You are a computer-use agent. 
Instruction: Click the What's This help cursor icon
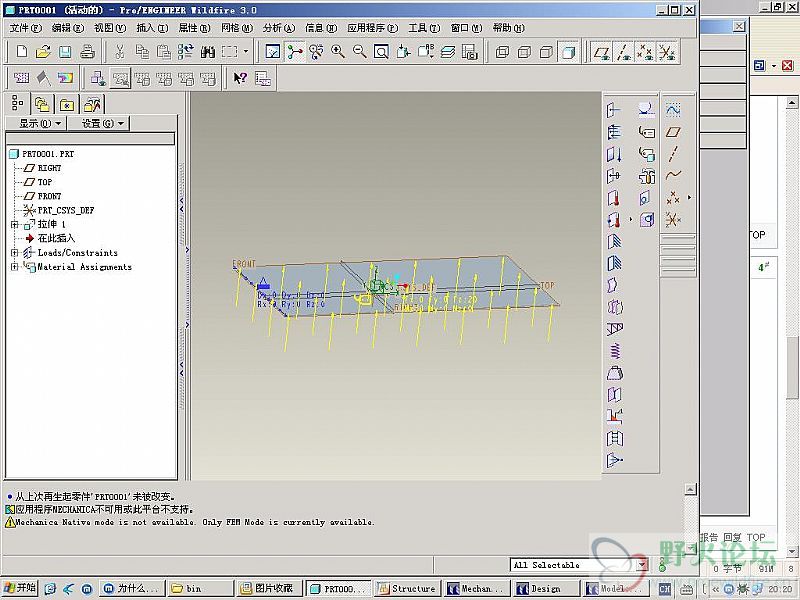tap(240, 78)
